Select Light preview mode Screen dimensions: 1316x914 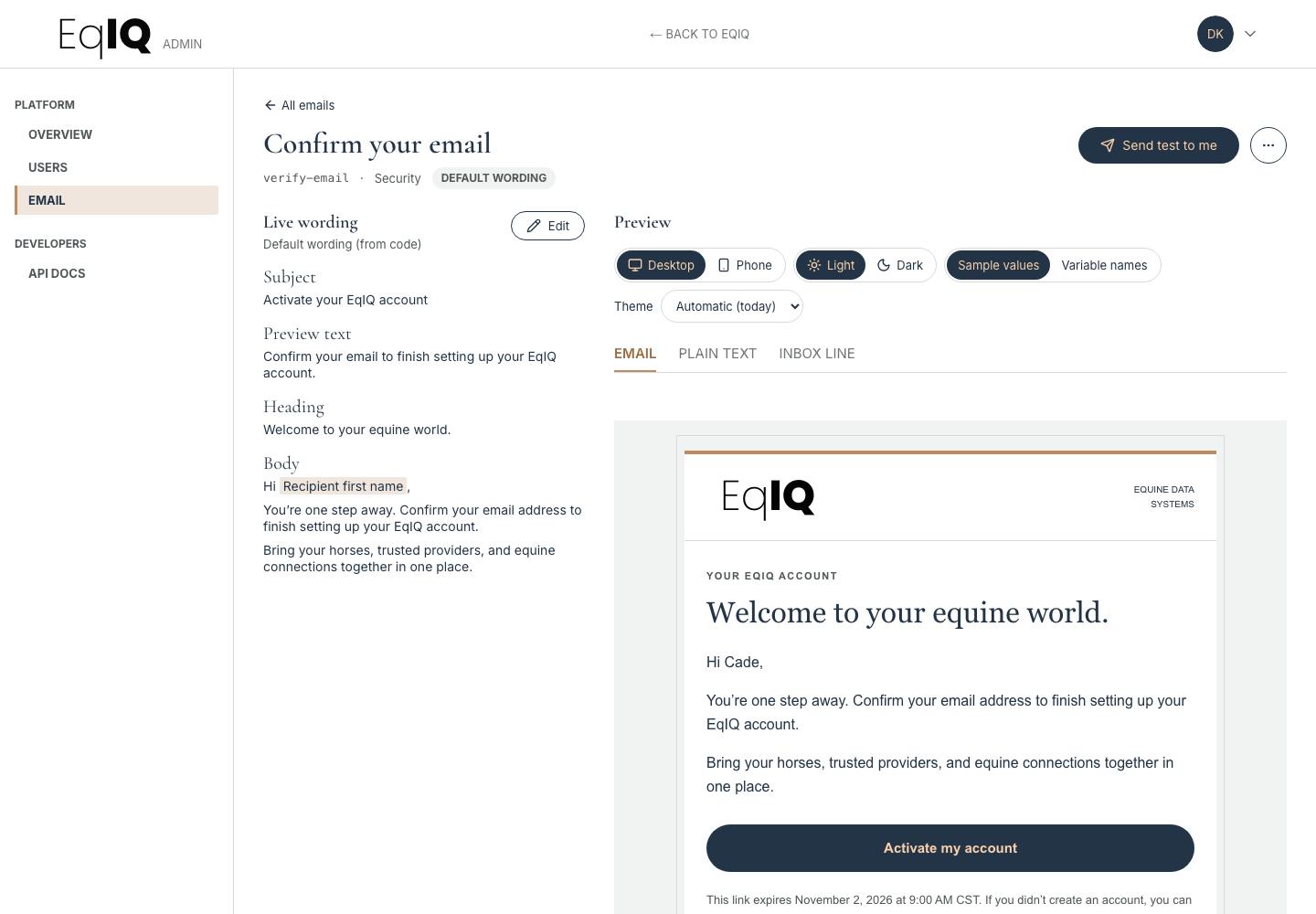coord(830,265)
